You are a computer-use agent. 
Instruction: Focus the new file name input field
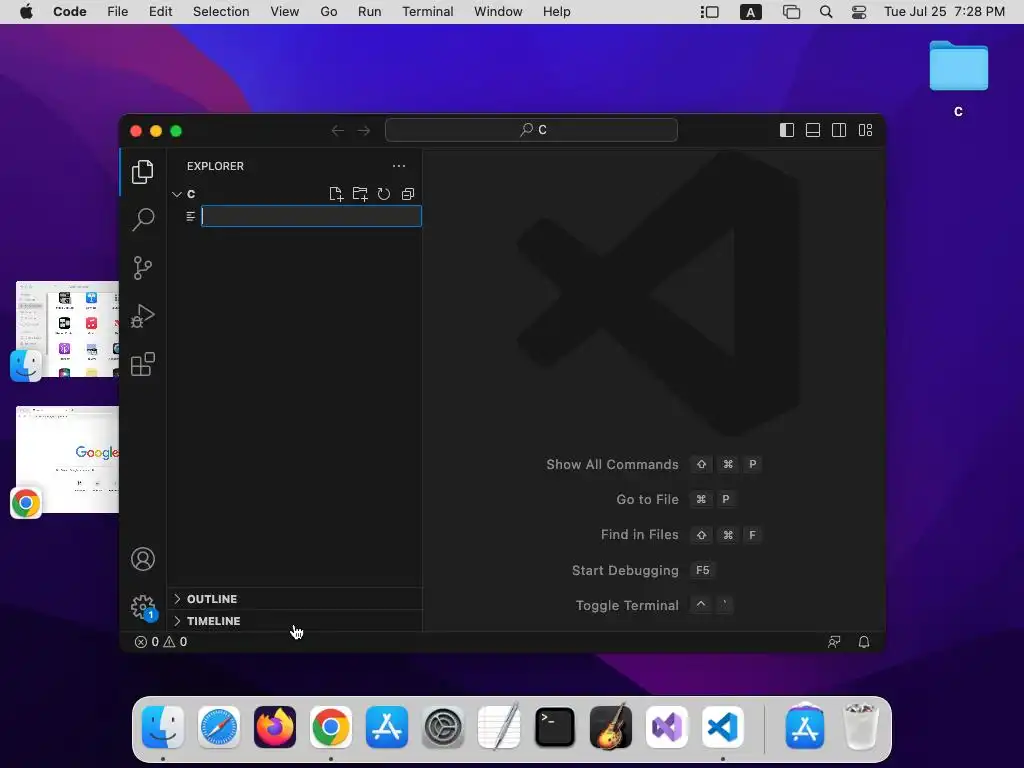[312, 216]
